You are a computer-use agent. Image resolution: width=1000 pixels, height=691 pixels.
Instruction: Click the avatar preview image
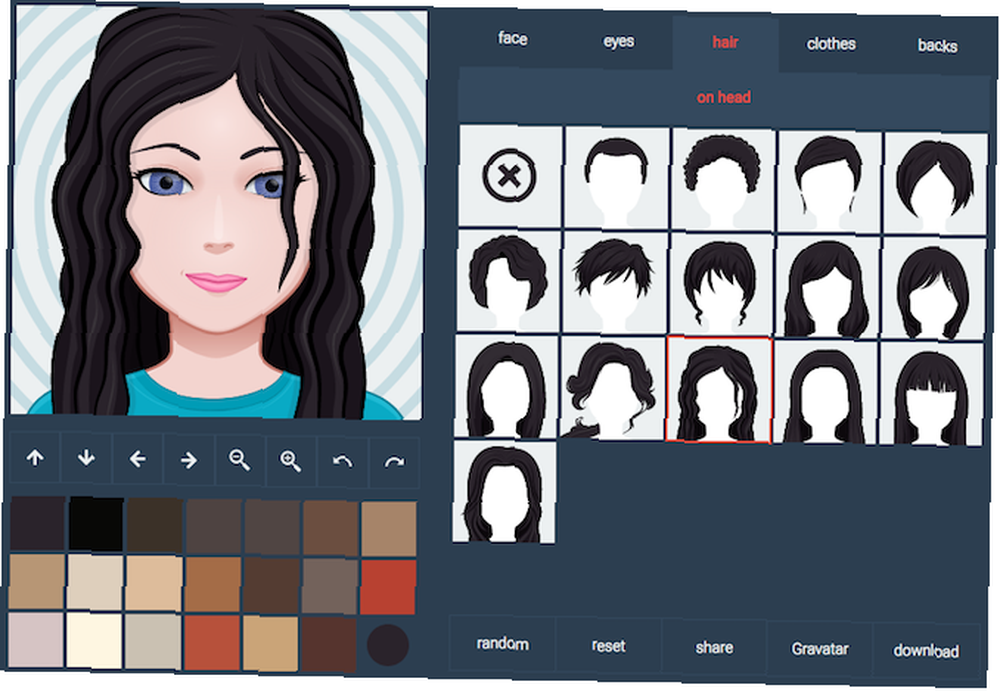(218, 212)
